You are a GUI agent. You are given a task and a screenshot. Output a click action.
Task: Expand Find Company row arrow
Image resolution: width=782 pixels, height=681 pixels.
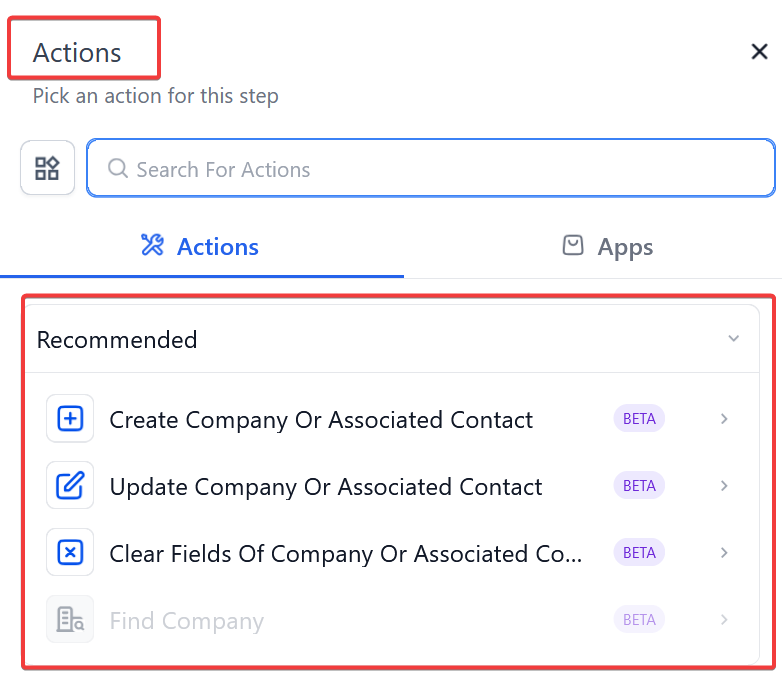tap(725, 620)
